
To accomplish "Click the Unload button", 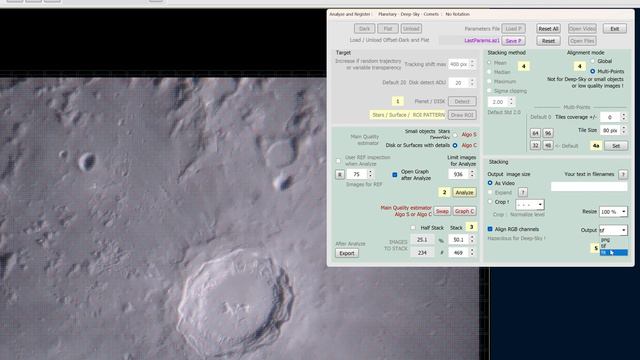I will tap(411, 29).
